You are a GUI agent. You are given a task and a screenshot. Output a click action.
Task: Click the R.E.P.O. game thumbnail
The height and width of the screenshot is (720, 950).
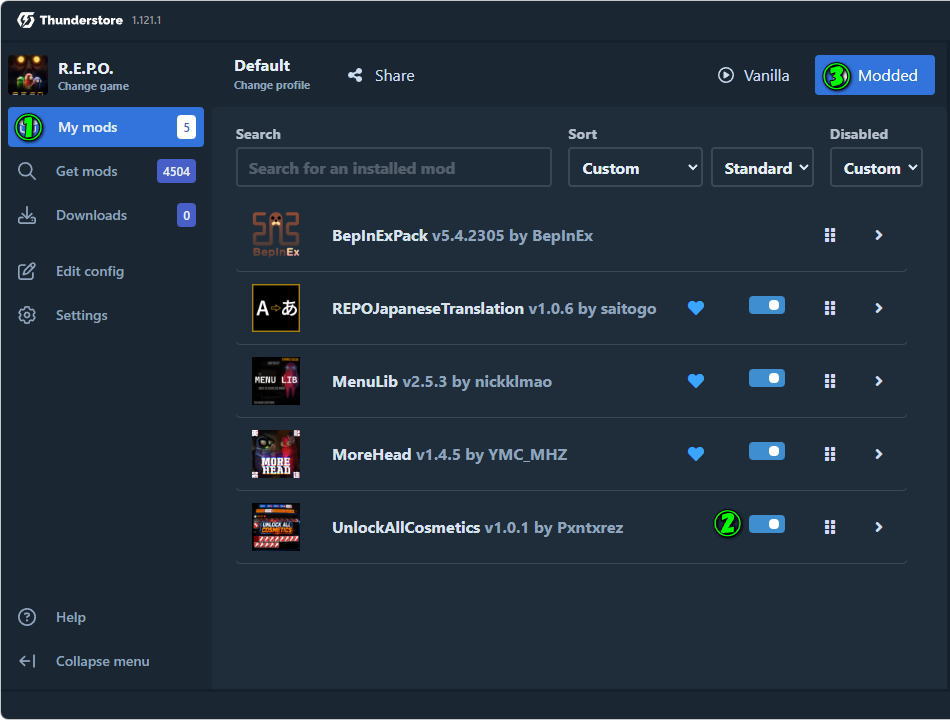pos(28,75)
